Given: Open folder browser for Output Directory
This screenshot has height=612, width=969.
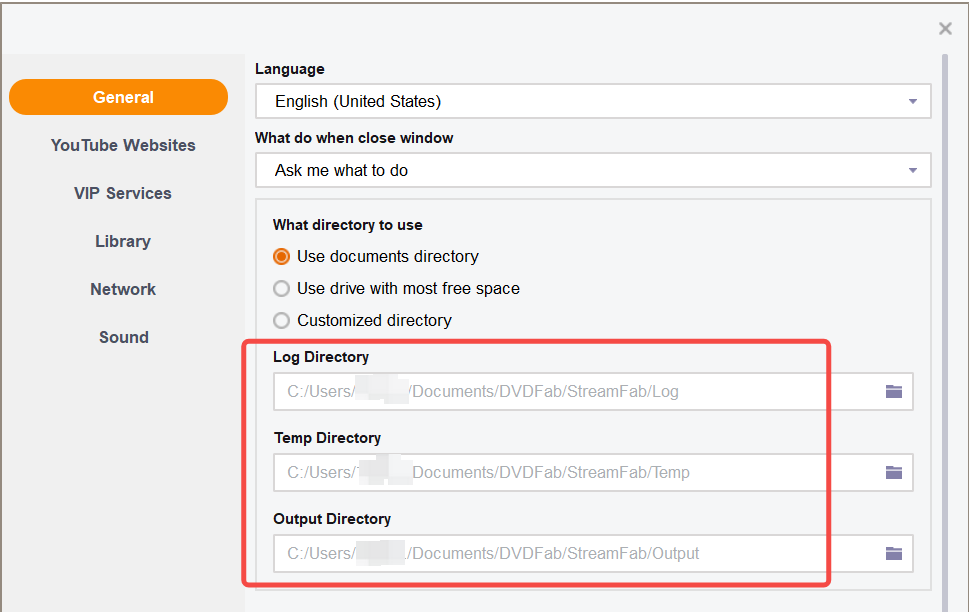Looking at the screenshot, I should point(893,553).
